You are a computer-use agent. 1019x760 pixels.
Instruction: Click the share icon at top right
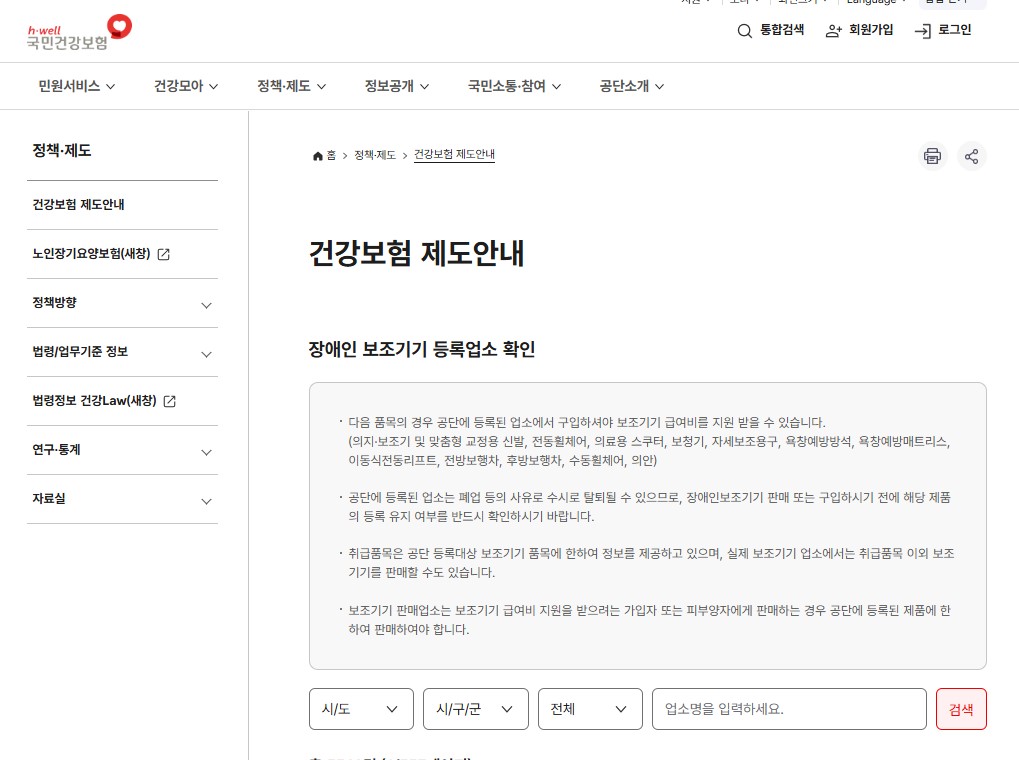[971, 156]
